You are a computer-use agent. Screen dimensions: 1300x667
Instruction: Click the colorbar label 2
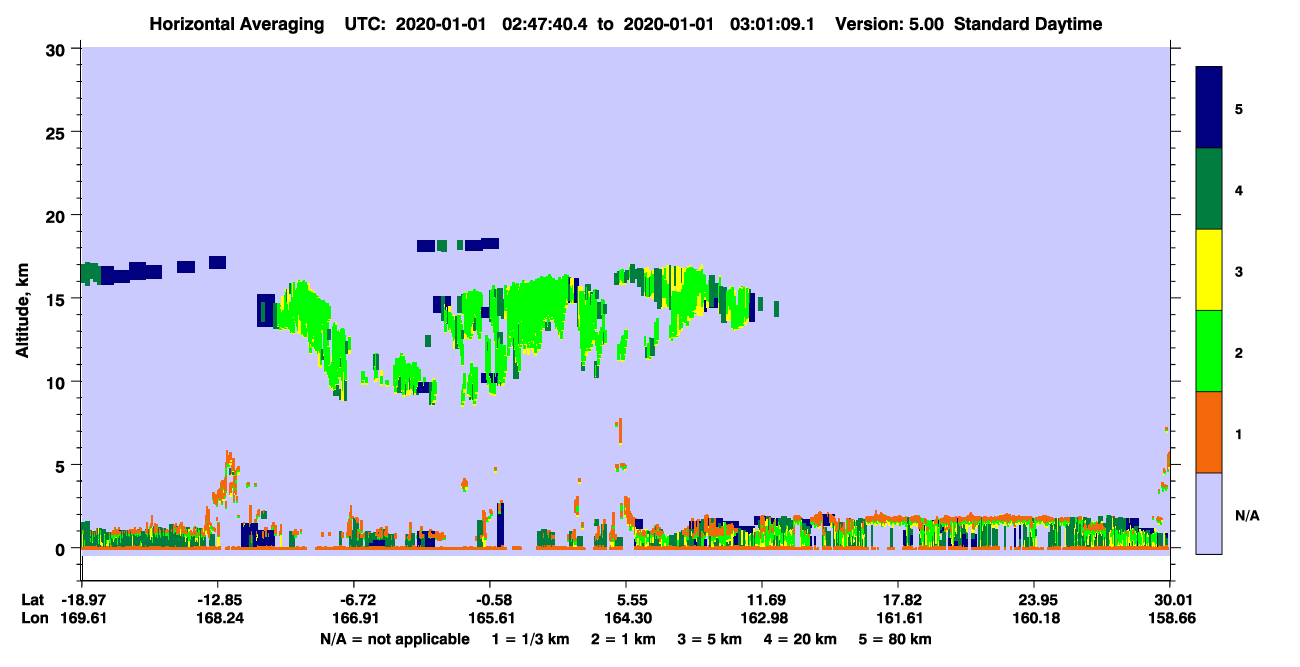[x=1239, y=352]
